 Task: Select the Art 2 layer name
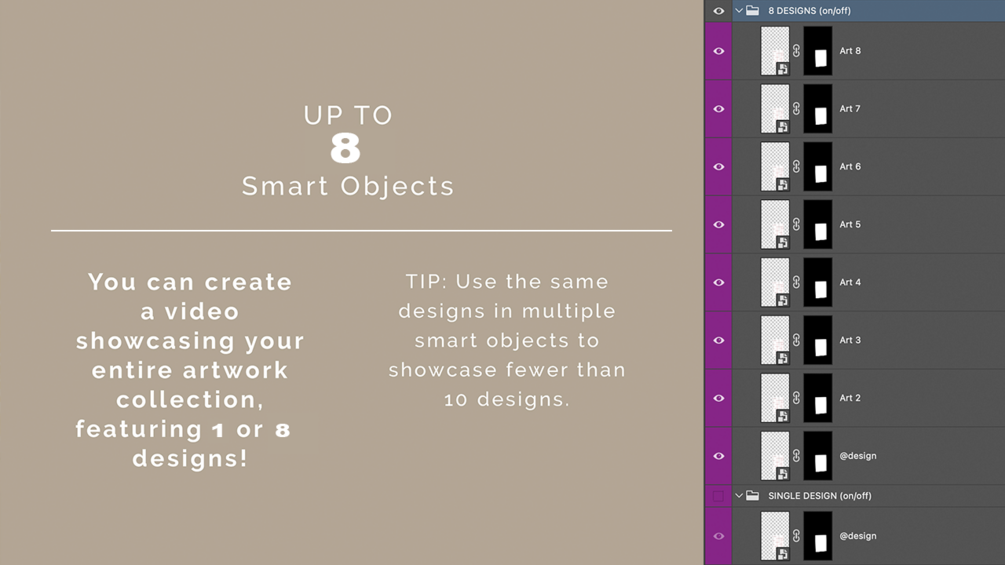(850, 398)
